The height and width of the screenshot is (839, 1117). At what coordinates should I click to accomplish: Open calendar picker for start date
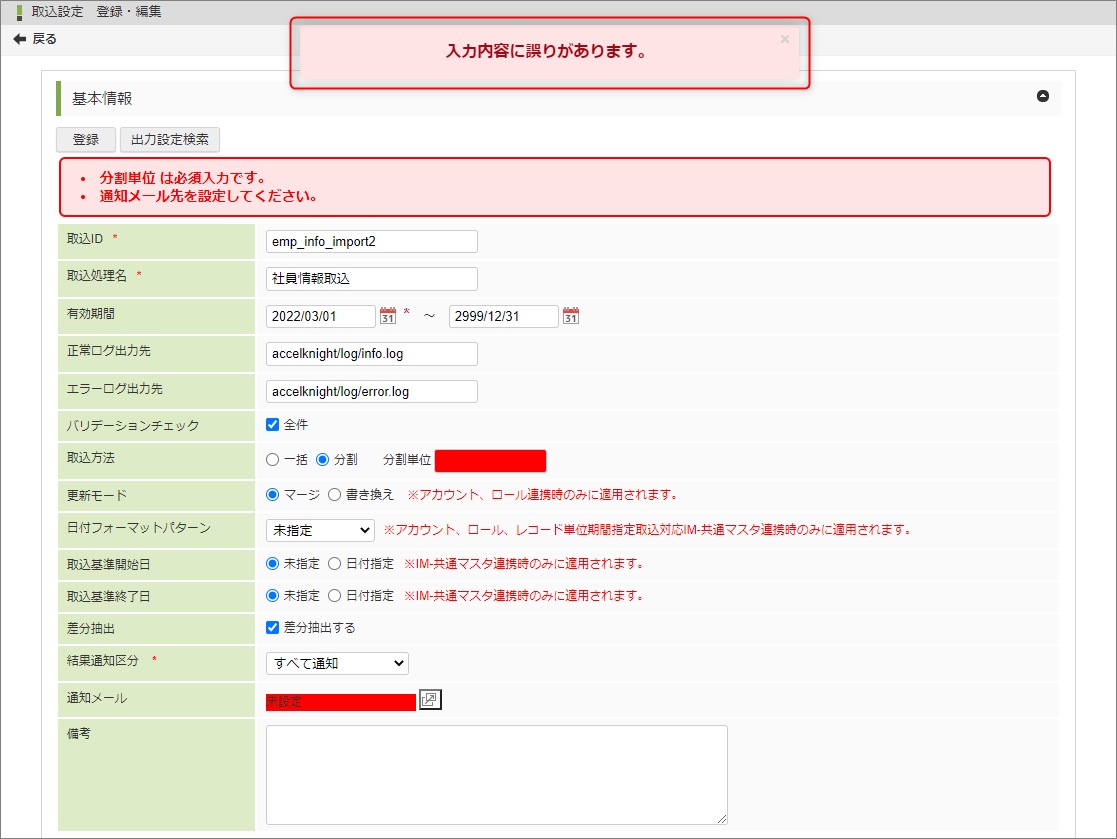388,316
